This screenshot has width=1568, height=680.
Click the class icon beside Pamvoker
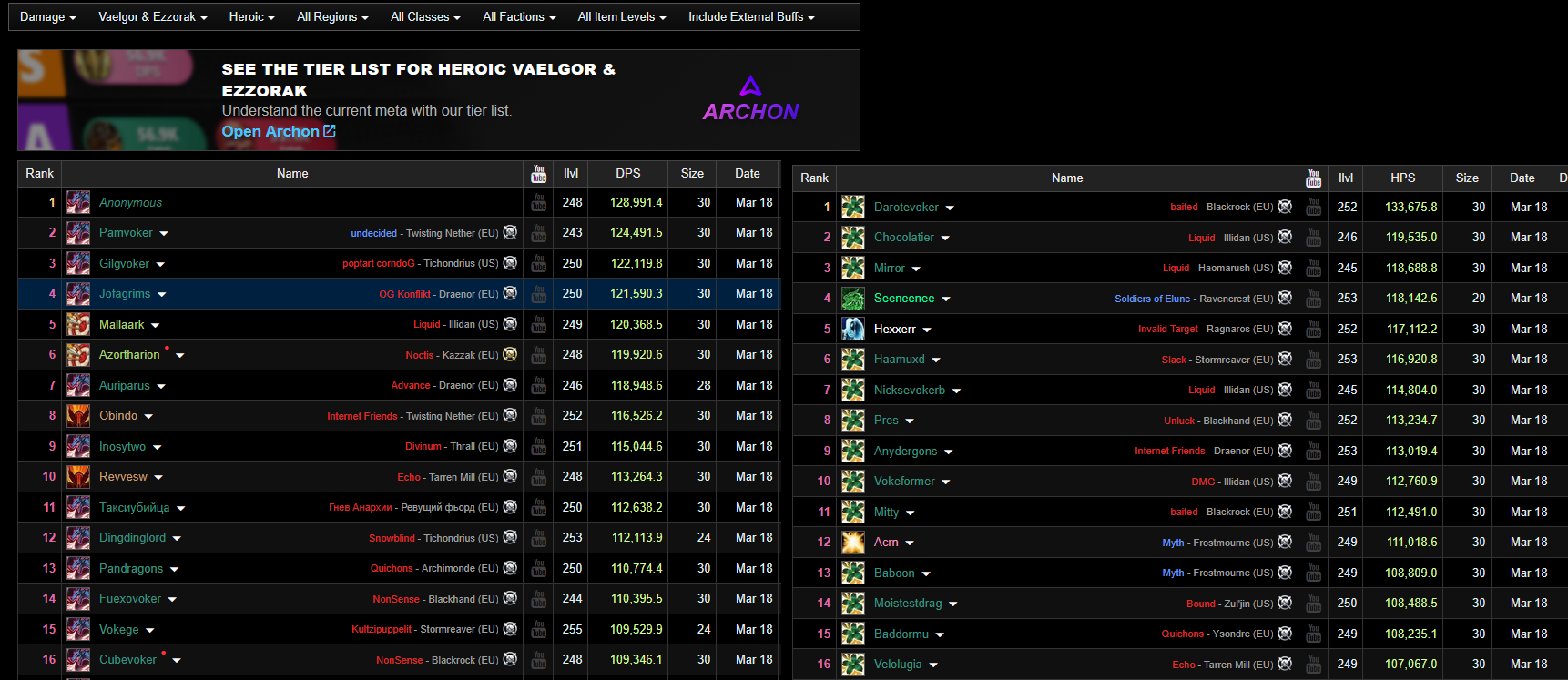78,232
